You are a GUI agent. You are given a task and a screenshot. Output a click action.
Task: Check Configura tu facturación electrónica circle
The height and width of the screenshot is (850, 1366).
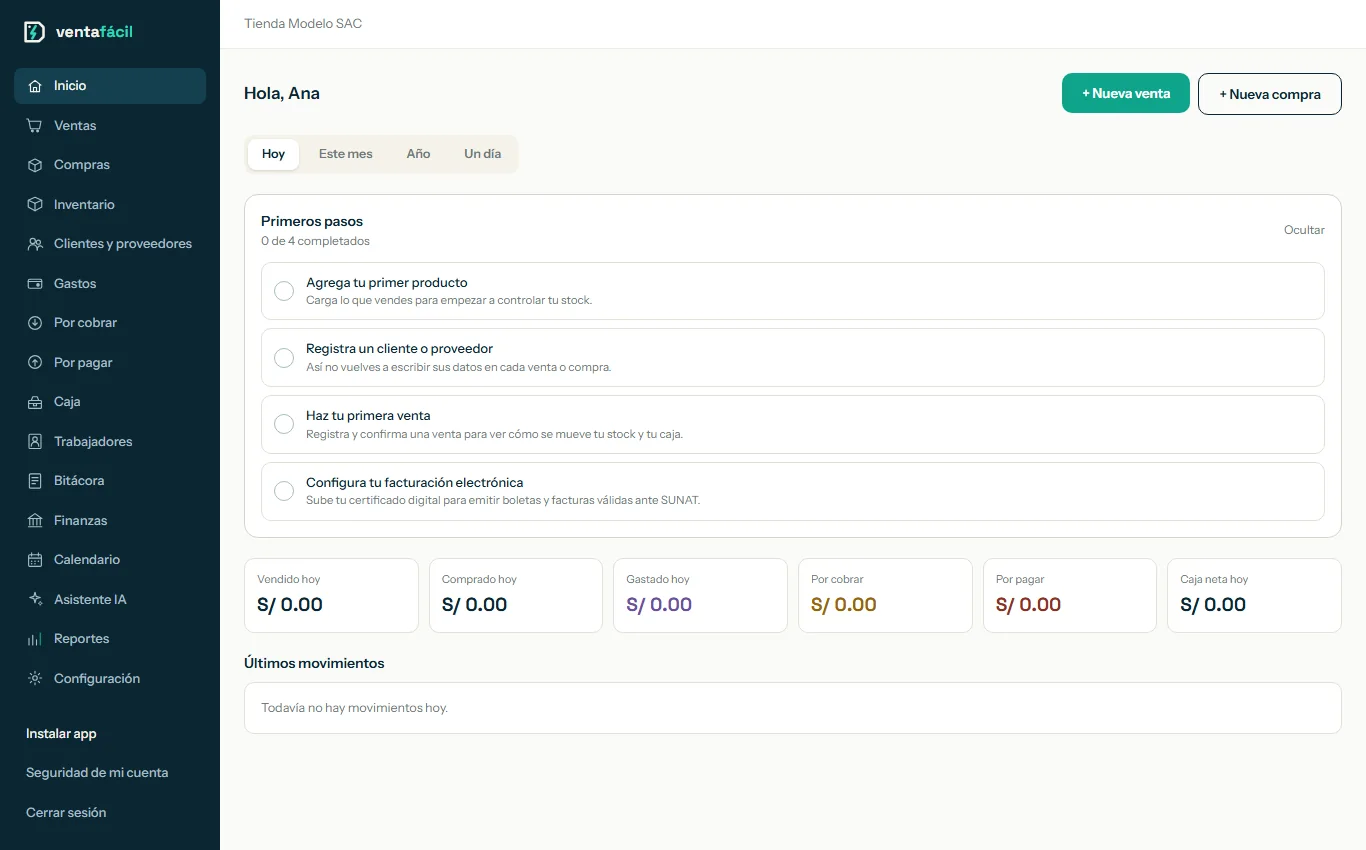[x=284, y=491]
